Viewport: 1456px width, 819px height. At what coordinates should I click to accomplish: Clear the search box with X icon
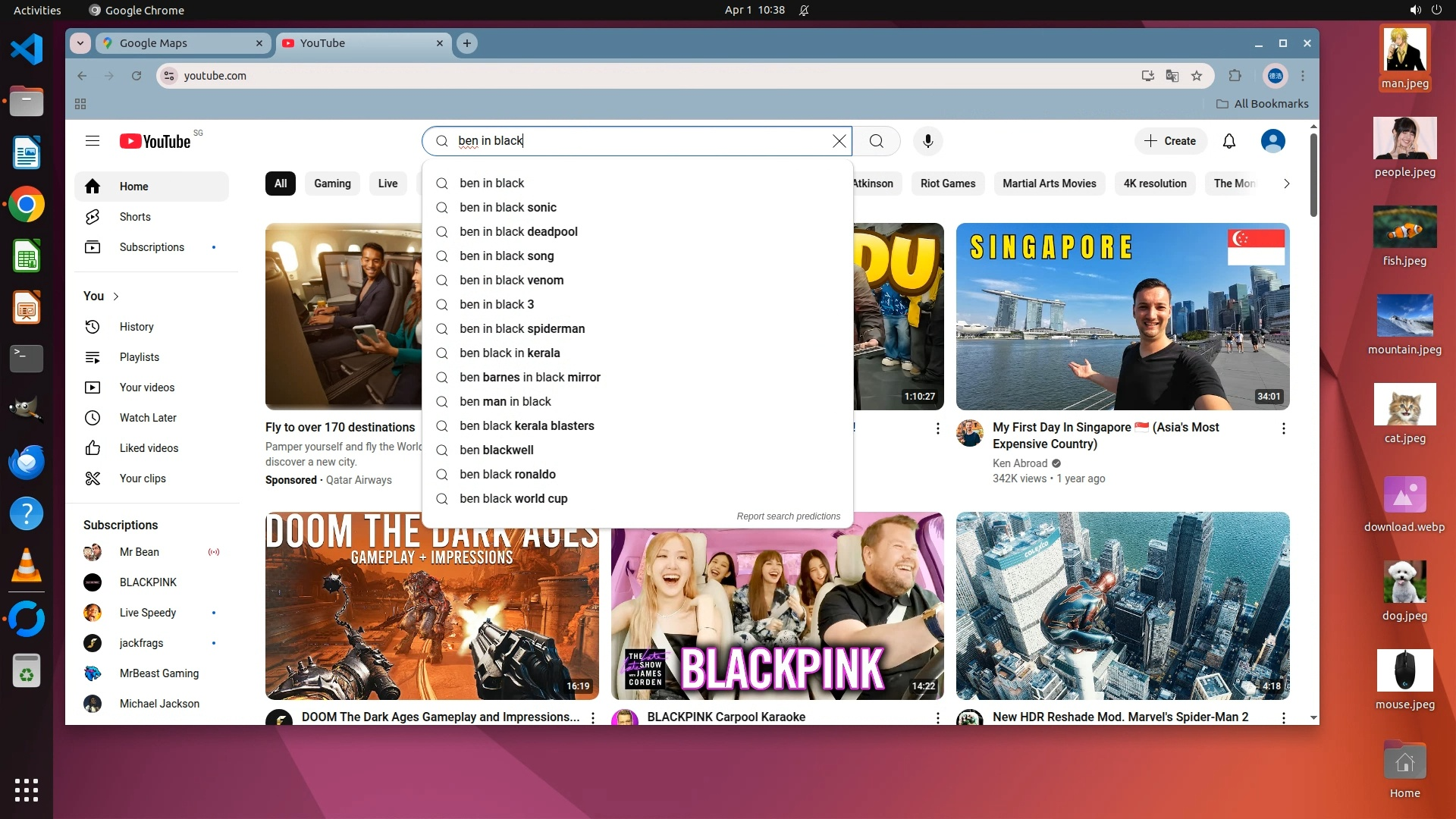[x=839, y=141]
